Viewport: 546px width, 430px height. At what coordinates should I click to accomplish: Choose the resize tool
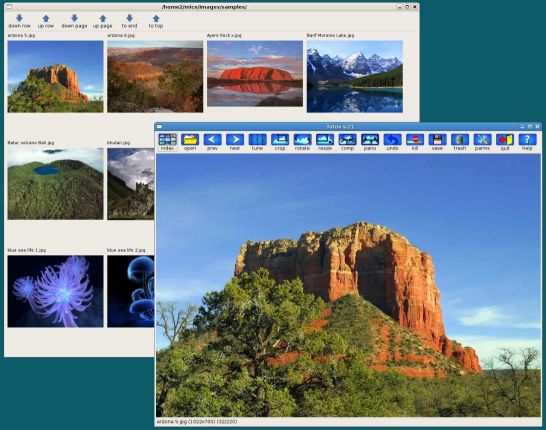325,142
